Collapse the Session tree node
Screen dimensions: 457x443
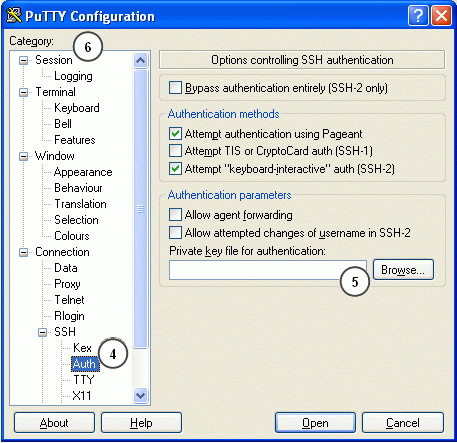[23, 60]
